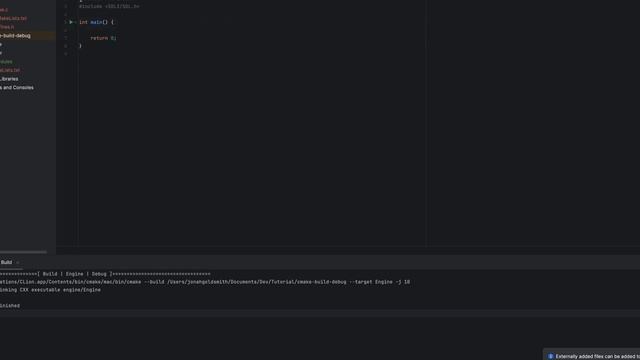Click the 'return 0;' statement in editor

[x=103, y=38]
